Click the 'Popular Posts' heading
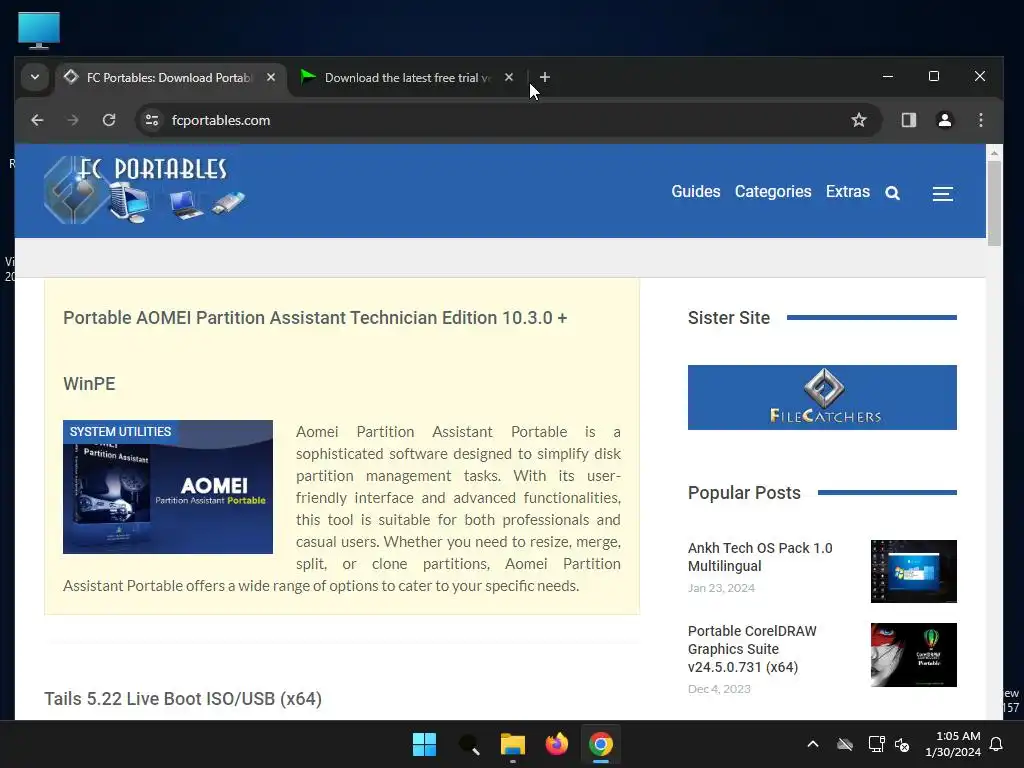Screen dimensions: 1024x768 [x=744, y=493]
